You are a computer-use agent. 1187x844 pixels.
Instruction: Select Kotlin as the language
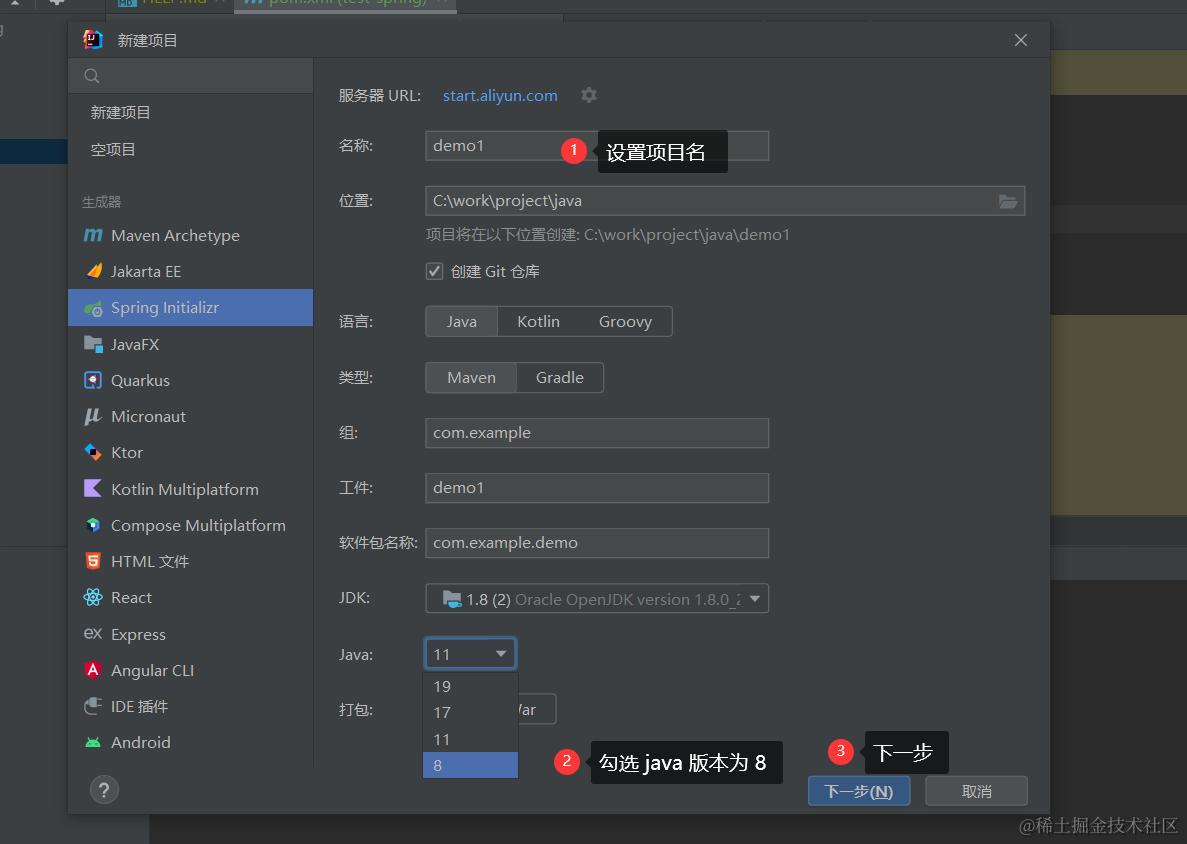point(538,322)
